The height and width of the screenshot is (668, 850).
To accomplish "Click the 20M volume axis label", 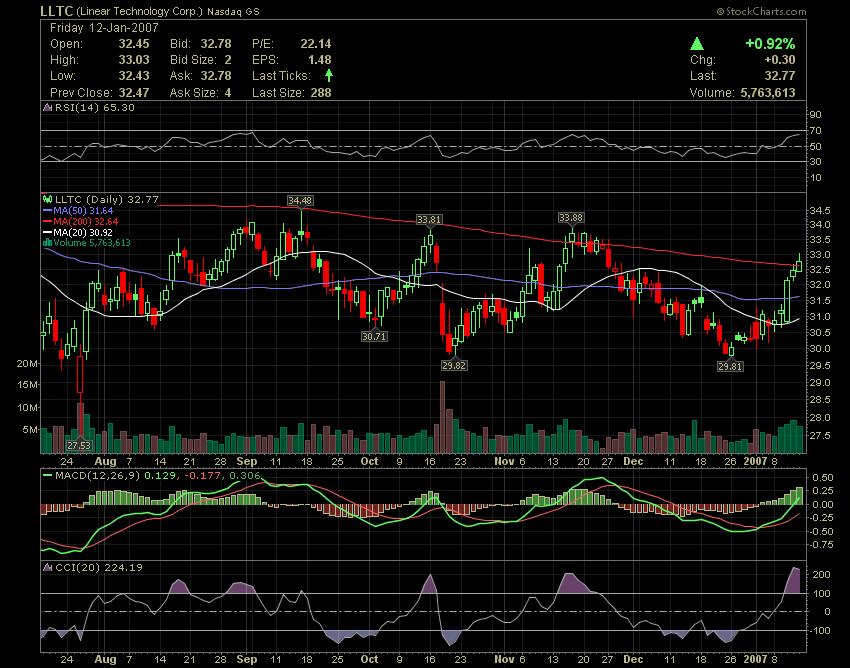I will 27,363.
